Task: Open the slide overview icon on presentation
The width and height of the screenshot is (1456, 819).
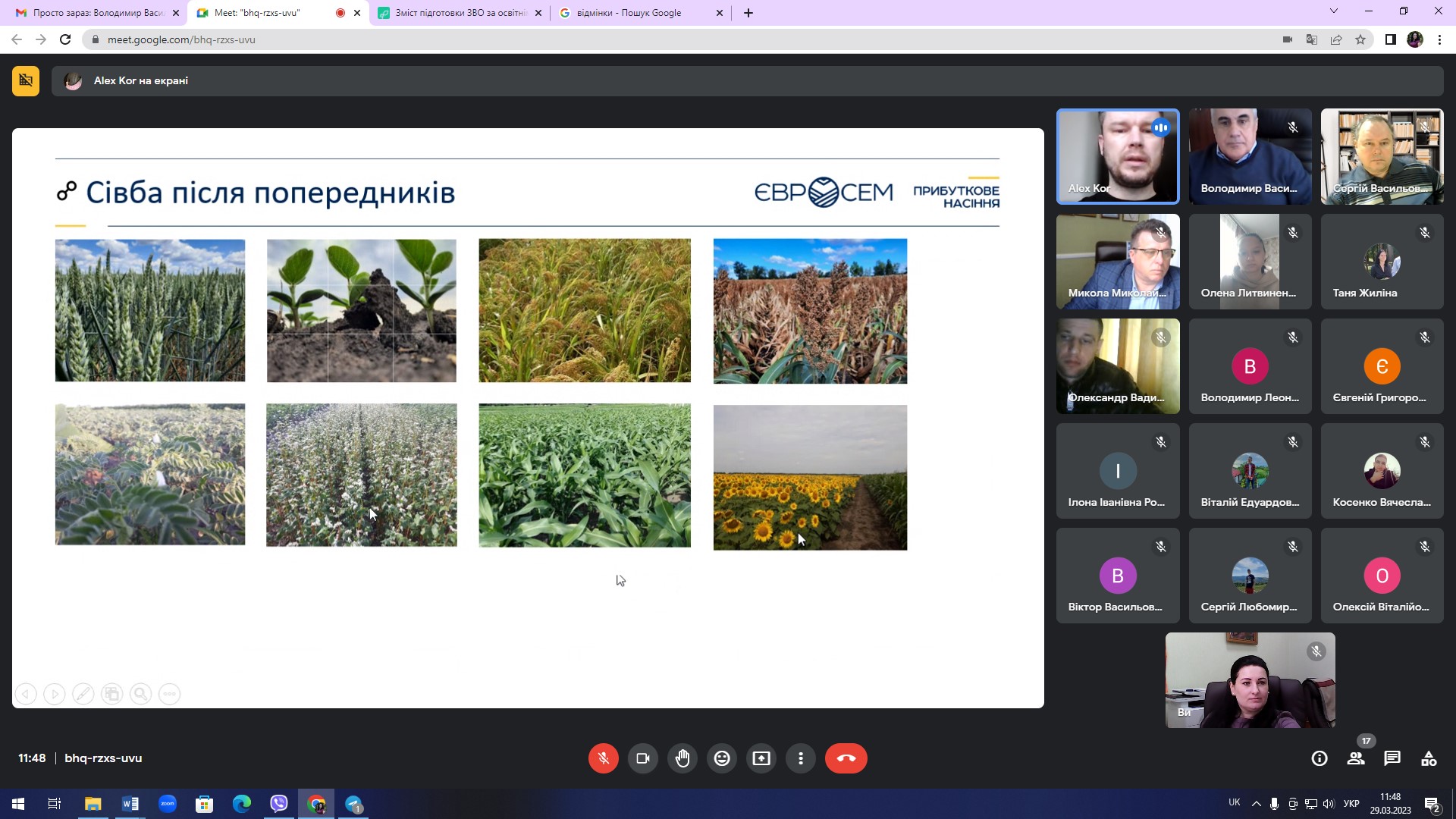Action: point(112,694)
